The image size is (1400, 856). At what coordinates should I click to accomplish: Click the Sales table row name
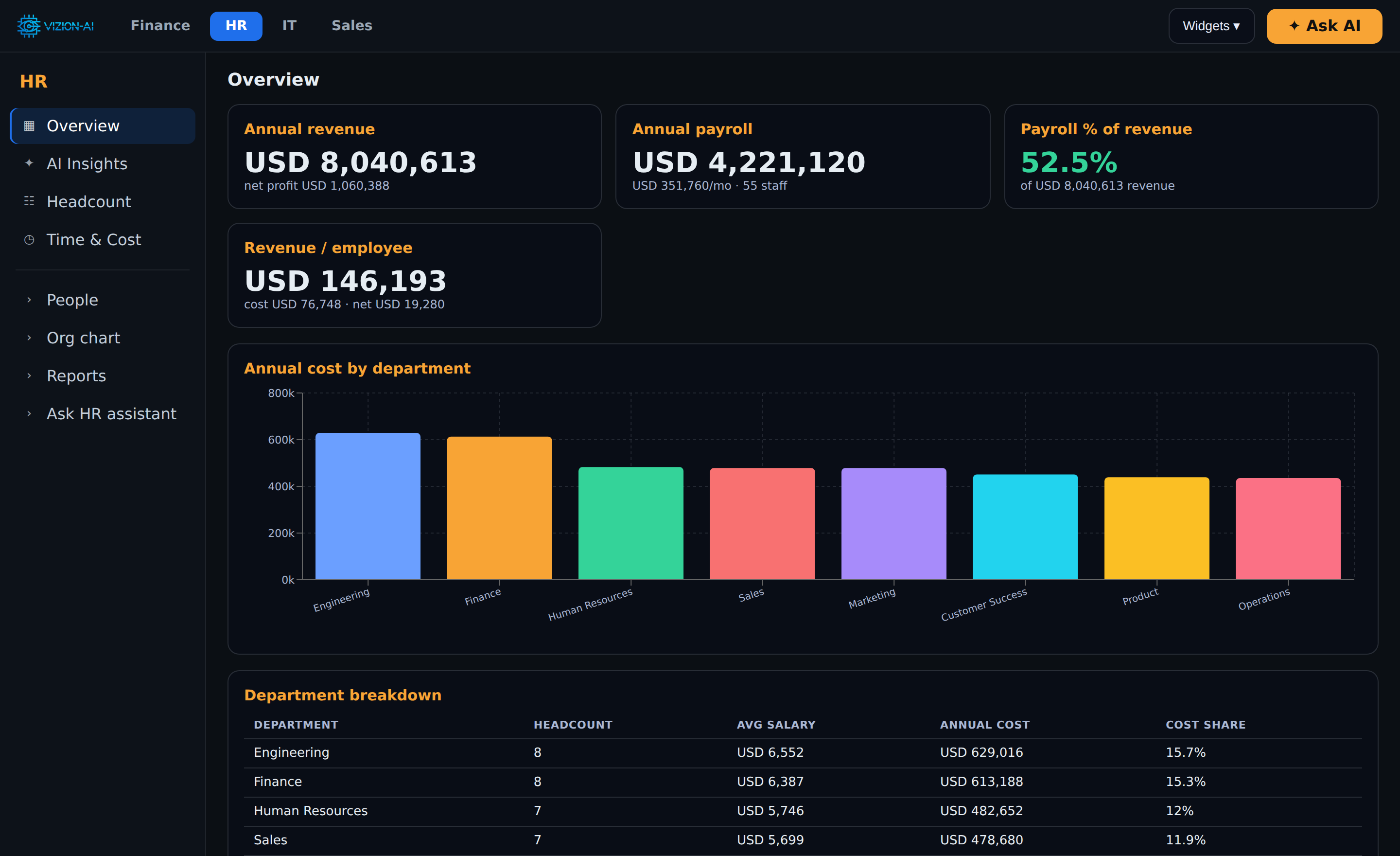click(270, 839)
